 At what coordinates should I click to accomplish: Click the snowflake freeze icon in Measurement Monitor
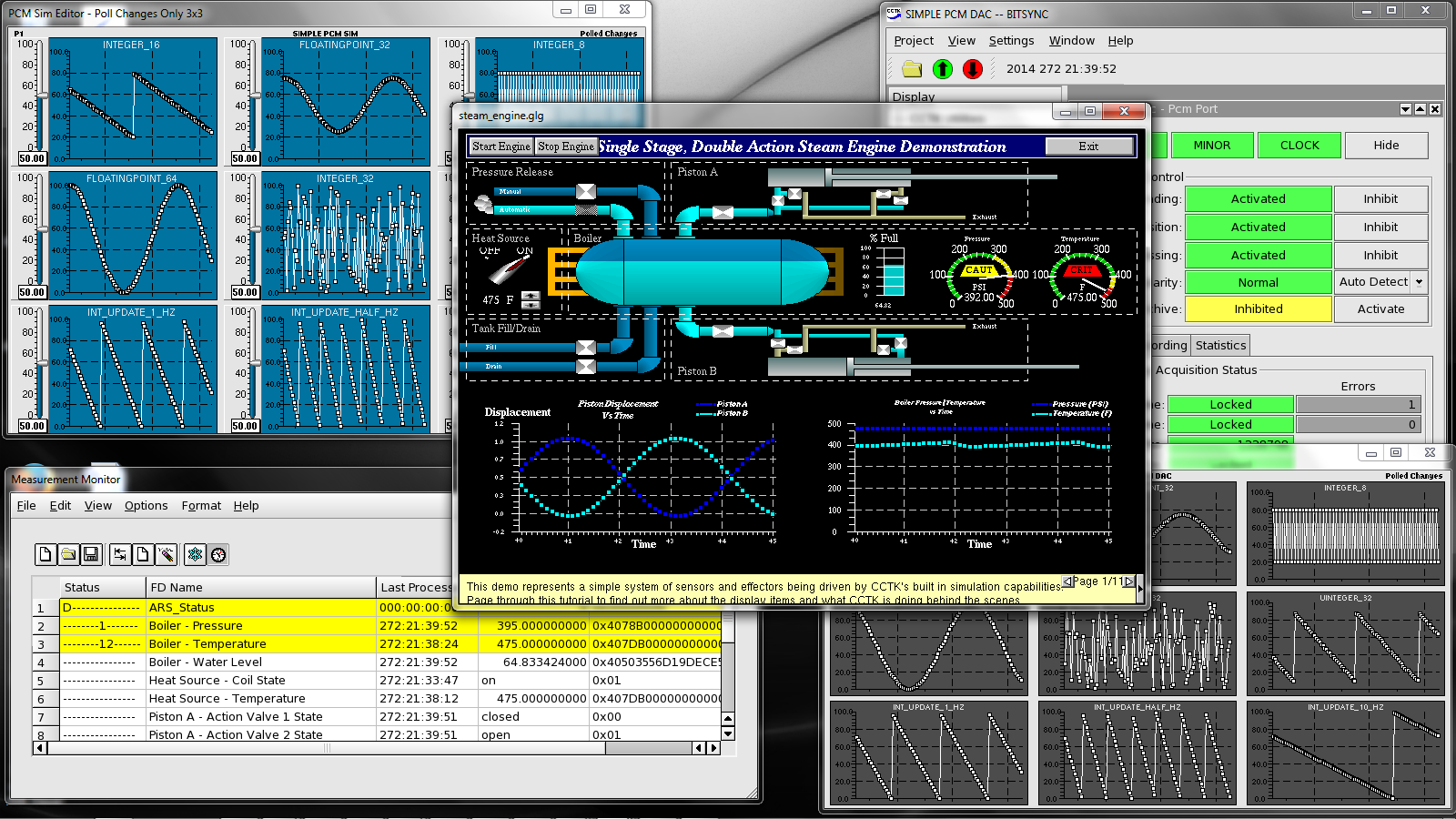tap(195, 554)
